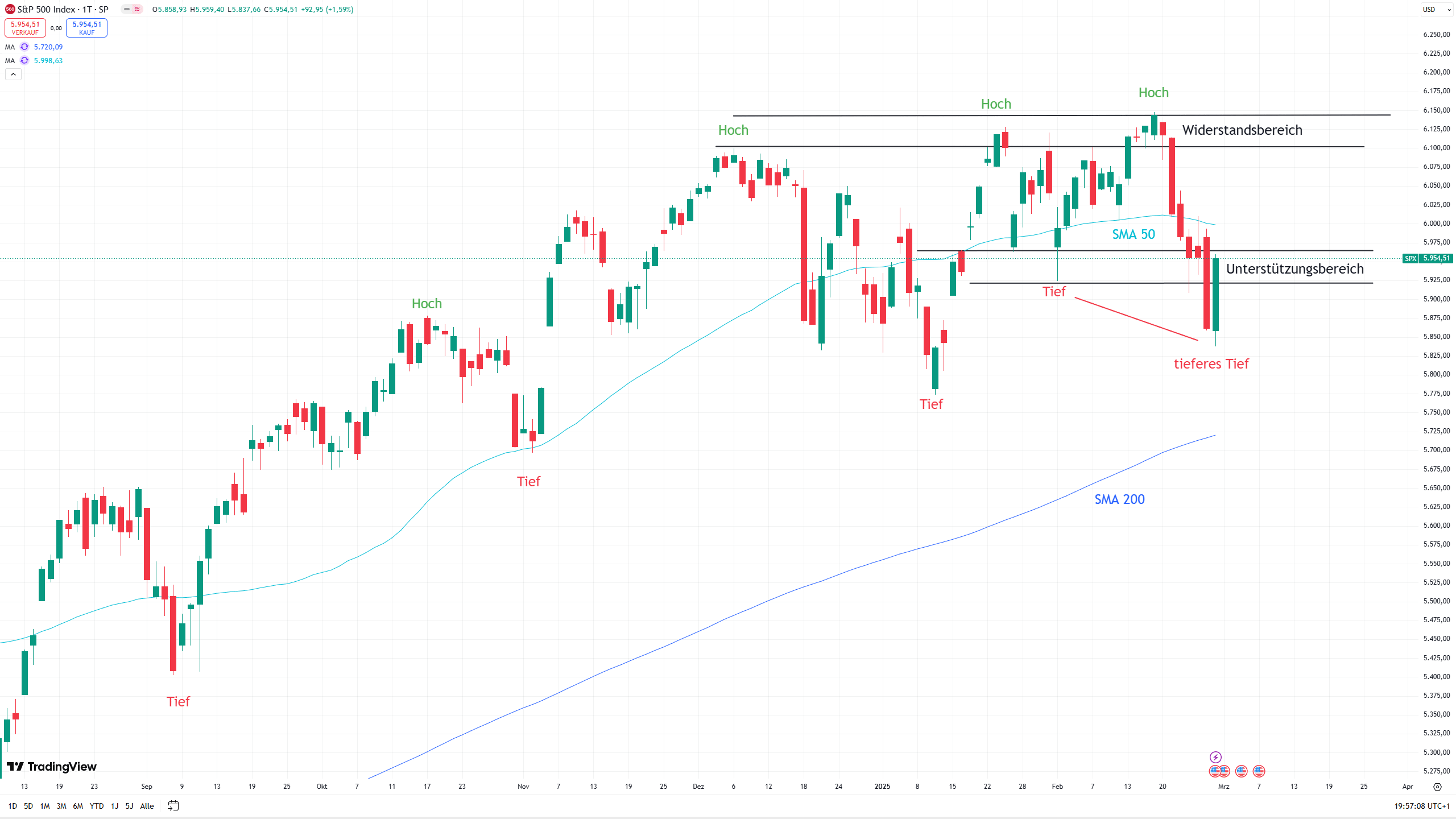Click the SPX price label on axis
Image resolution: width=1456 pixels, height=819 pixels.
1428,258
